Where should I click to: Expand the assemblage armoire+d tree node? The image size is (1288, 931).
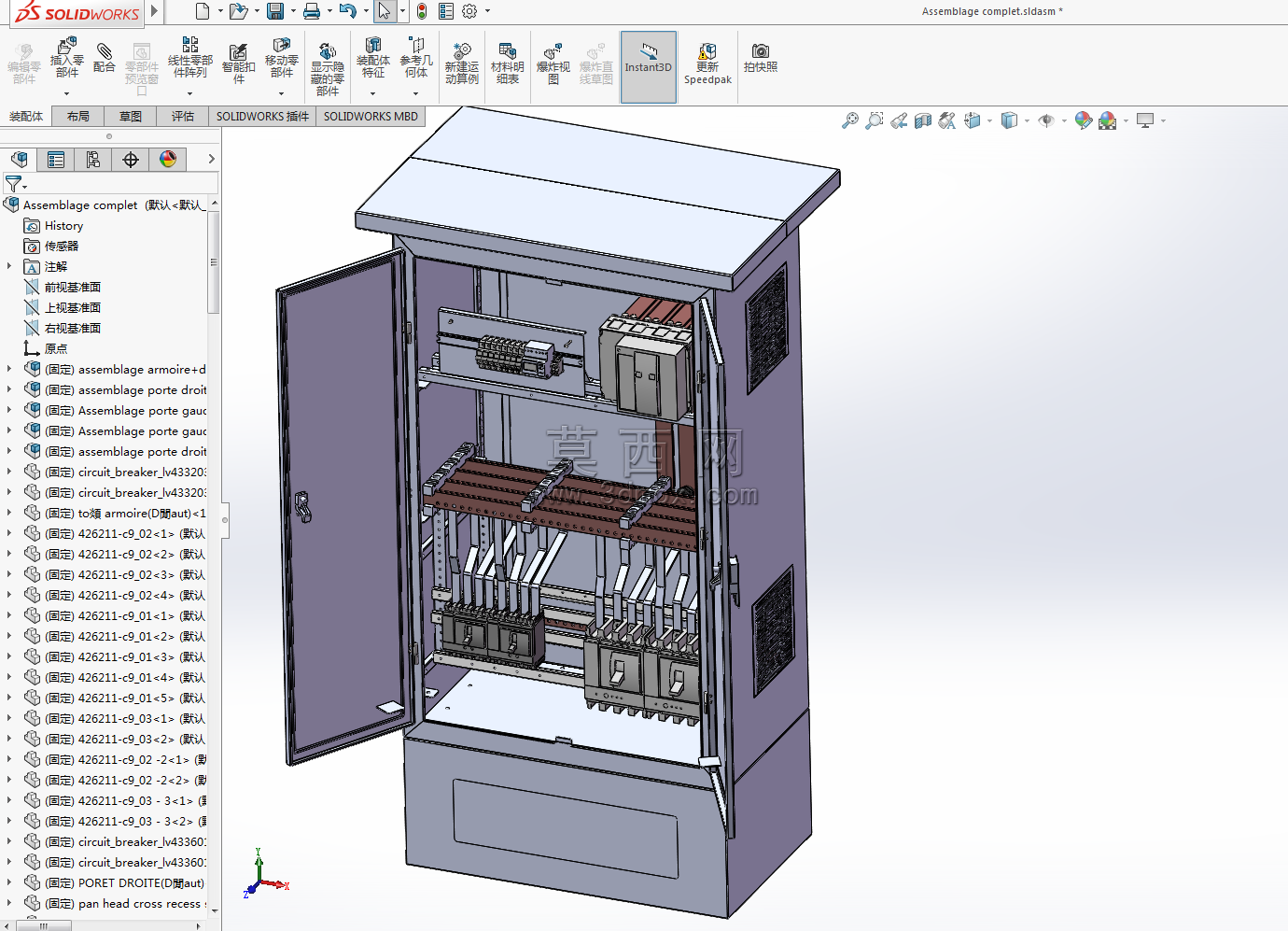pyautogui.click(x=9, y=369)
